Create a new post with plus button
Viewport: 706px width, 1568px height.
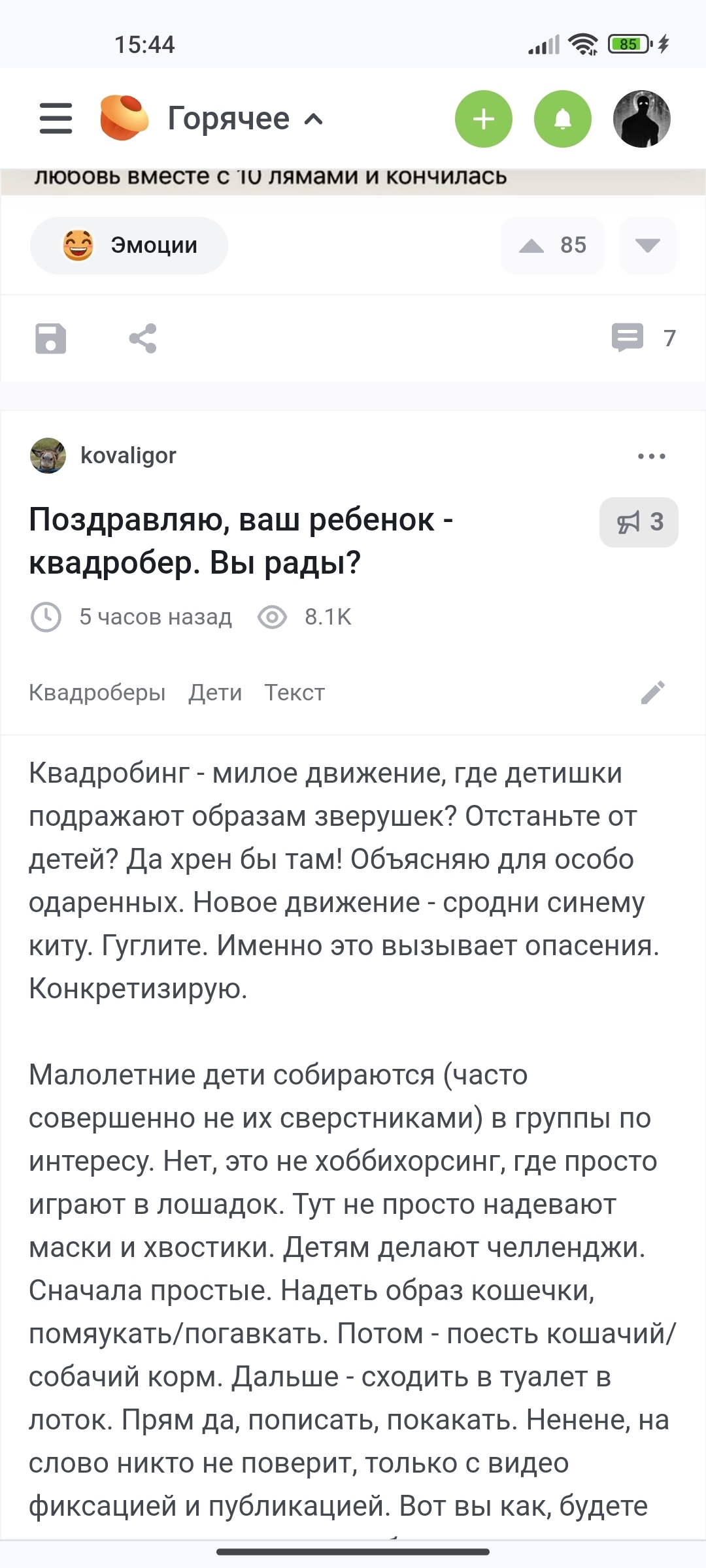(x=483, y=119)
